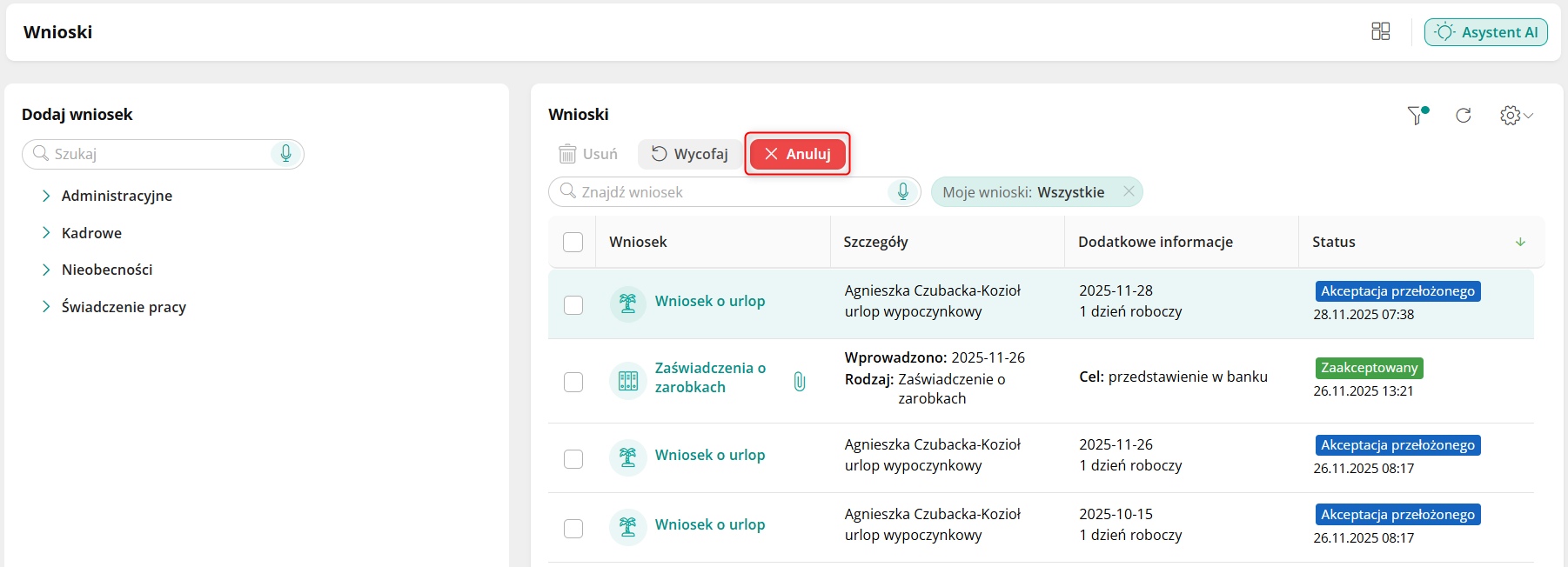Viewport: 1568px width, 567px height.
Task: Click microphone in Znajdź wniosek field
Action: click(x=903, y=191)
